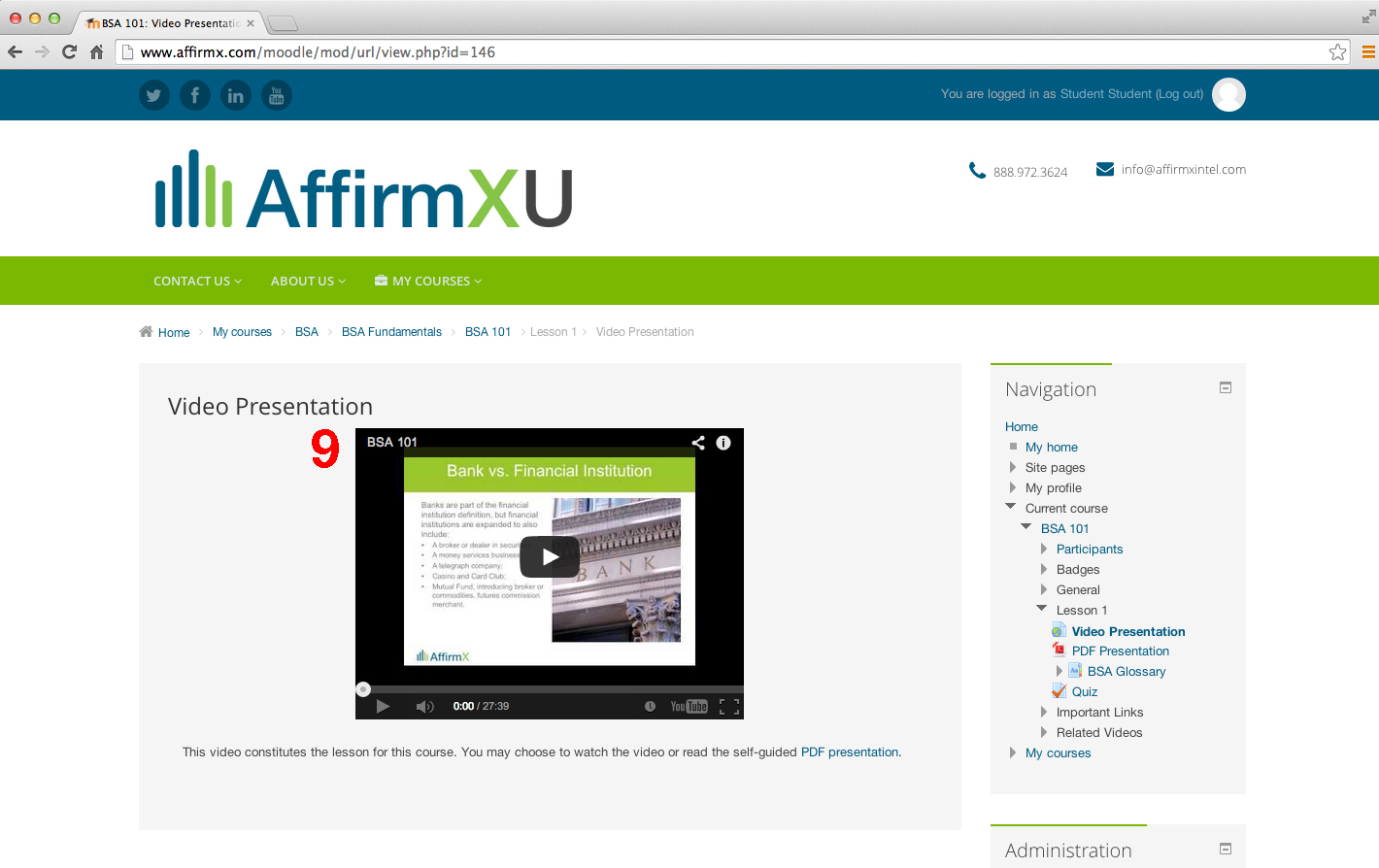Click the BSA Fundamentals breadcrumb

391,332
